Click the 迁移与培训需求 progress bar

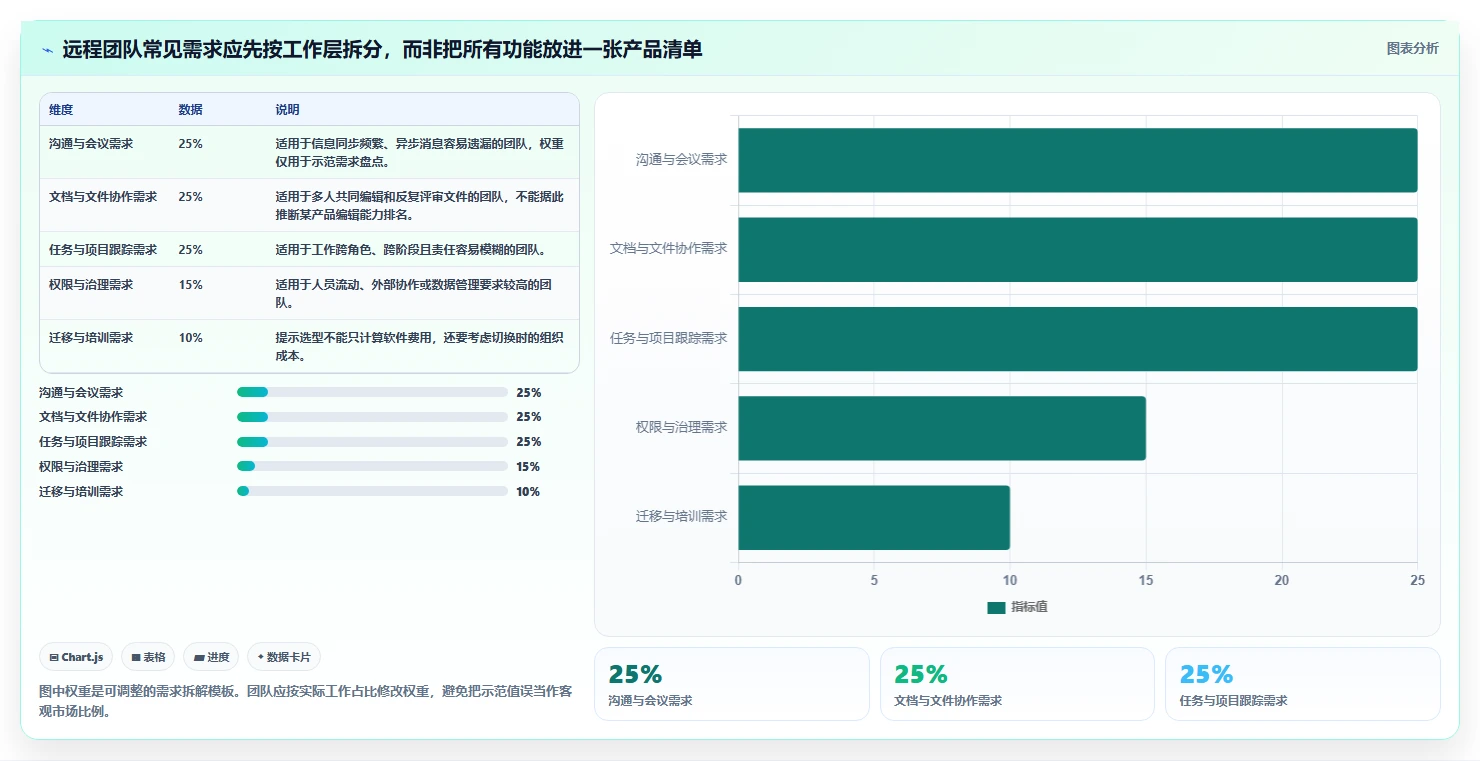point(372,491)
